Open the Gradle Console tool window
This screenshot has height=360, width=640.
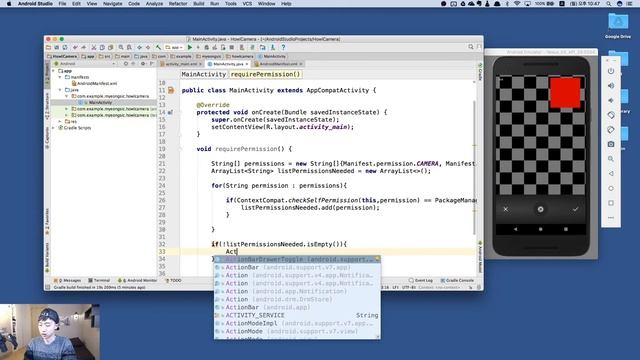[x=457, y=280]
